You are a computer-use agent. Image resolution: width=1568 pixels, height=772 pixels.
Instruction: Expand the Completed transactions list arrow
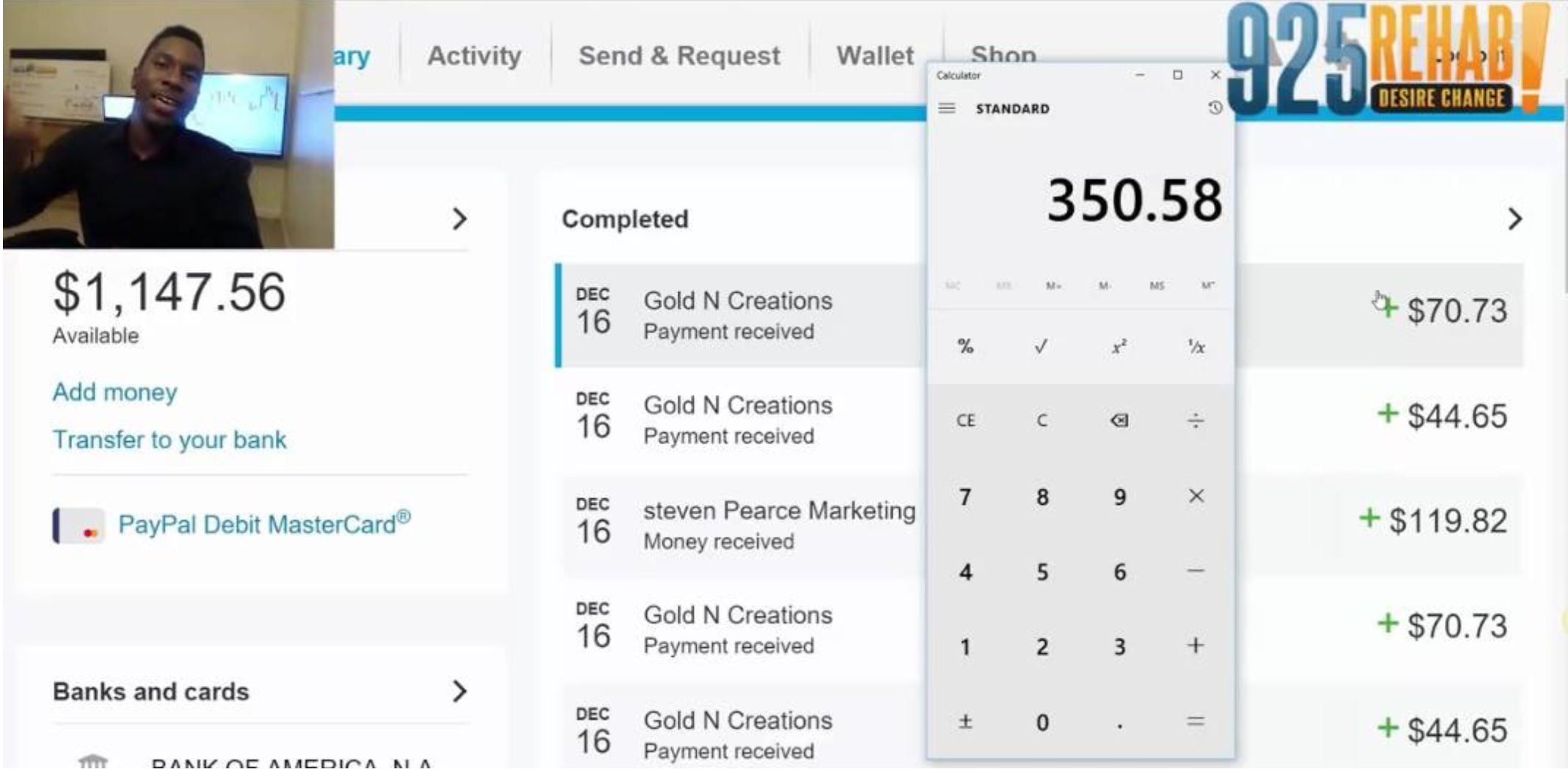1514,219
